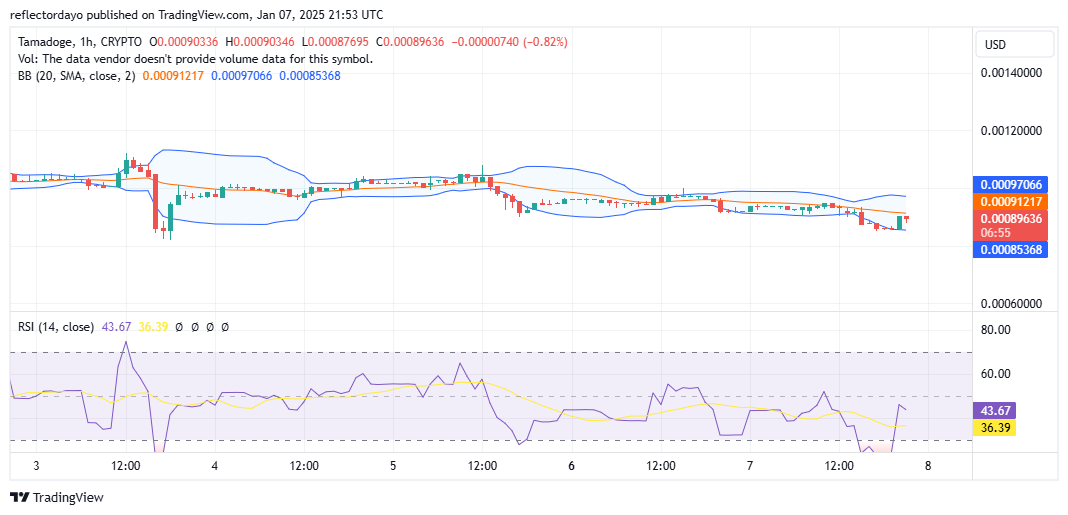Click the purple 43.67 RSI value tag
Screen dimensions: 1068x515
pos(996,411)
